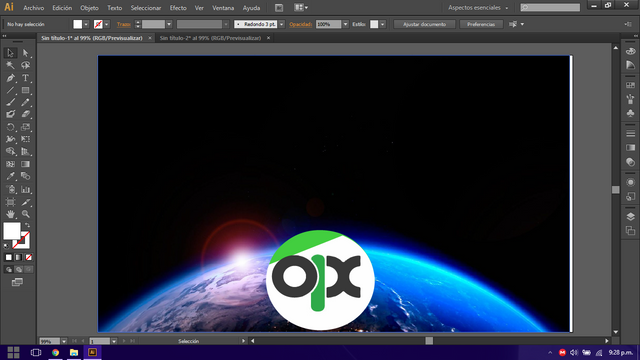Open the Transparency panel icon on right dock
Screen dimensions: 640x360
tap(630, 162)
